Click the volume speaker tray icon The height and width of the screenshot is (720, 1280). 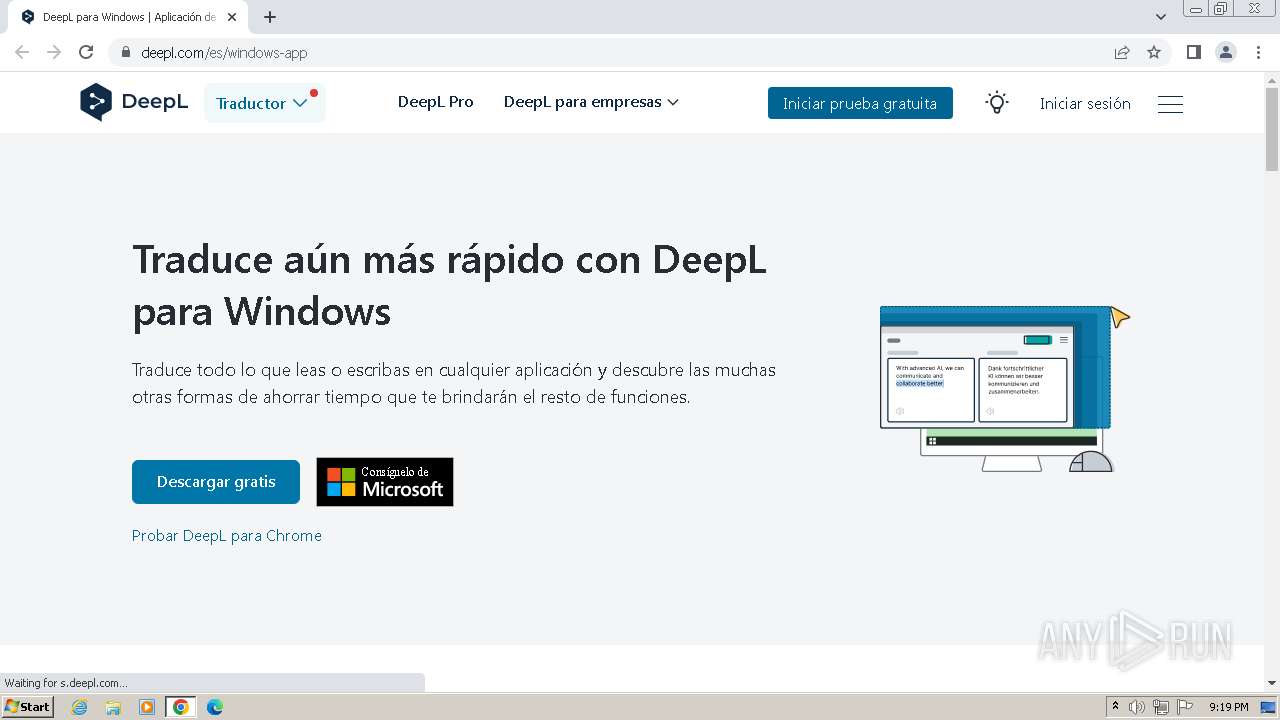(x=1137, y=707)
